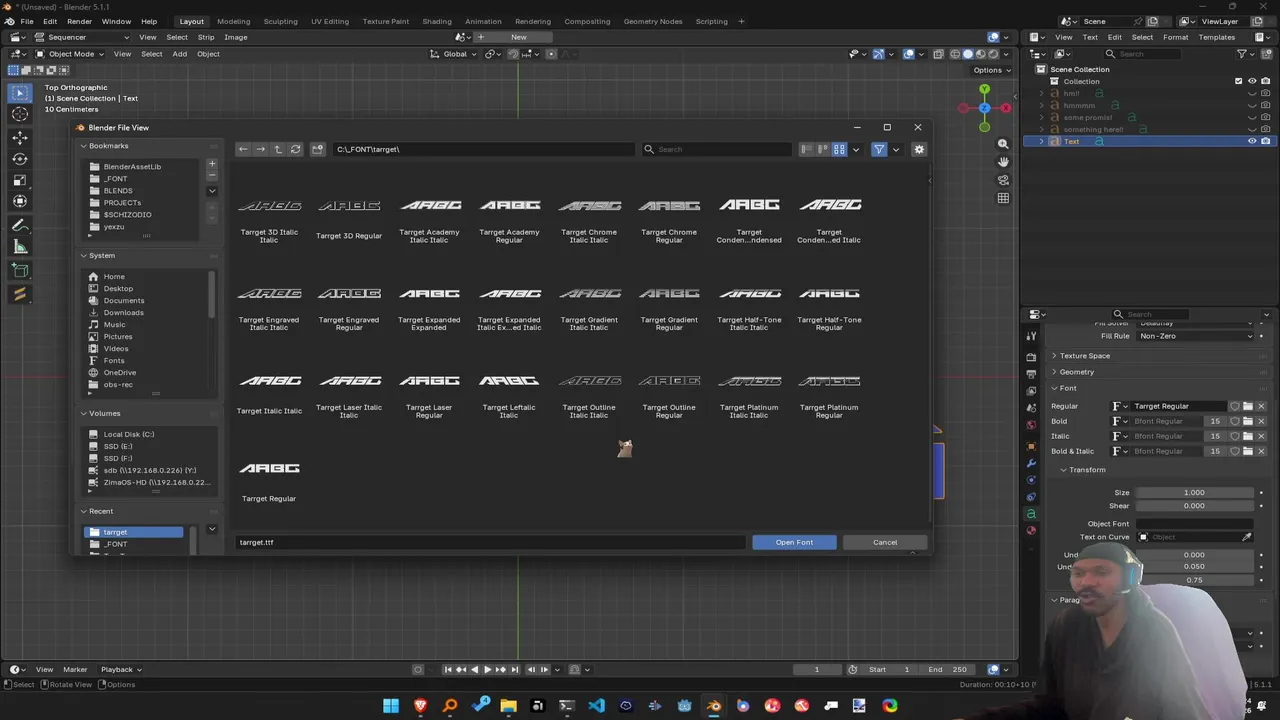Open the Shading workspace tab
Image resolution: width=1280 pixels, height=720 pixels.
436,21
